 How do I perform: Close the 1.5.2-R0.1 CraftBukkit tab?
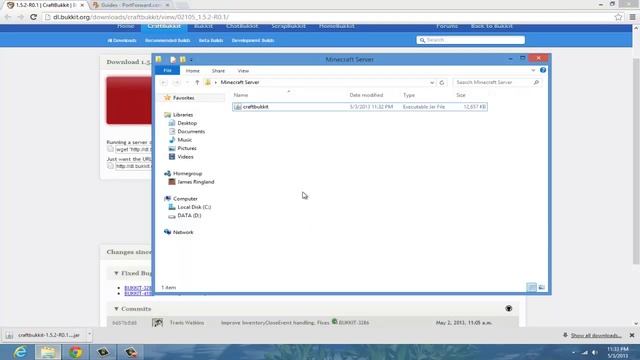coord(82,5)
